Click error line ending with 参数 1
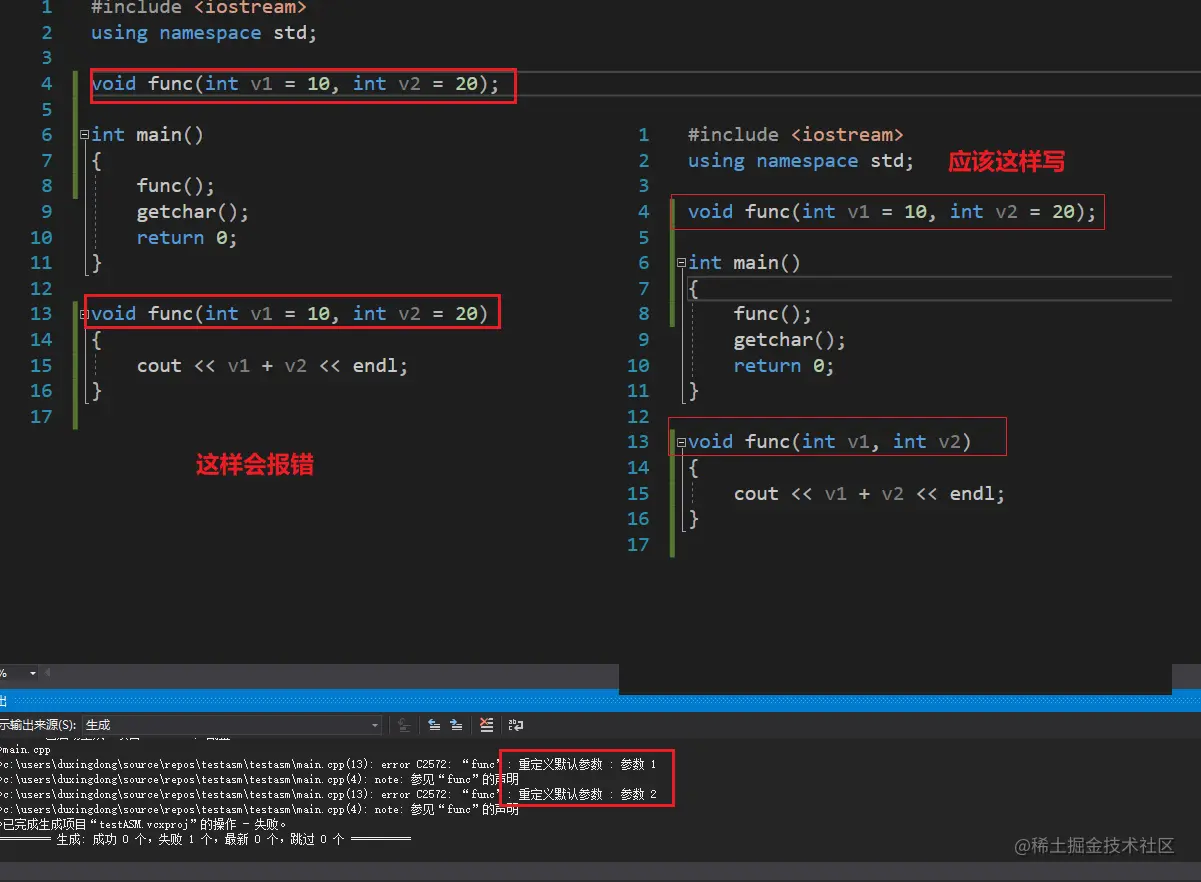 [328, 764]
